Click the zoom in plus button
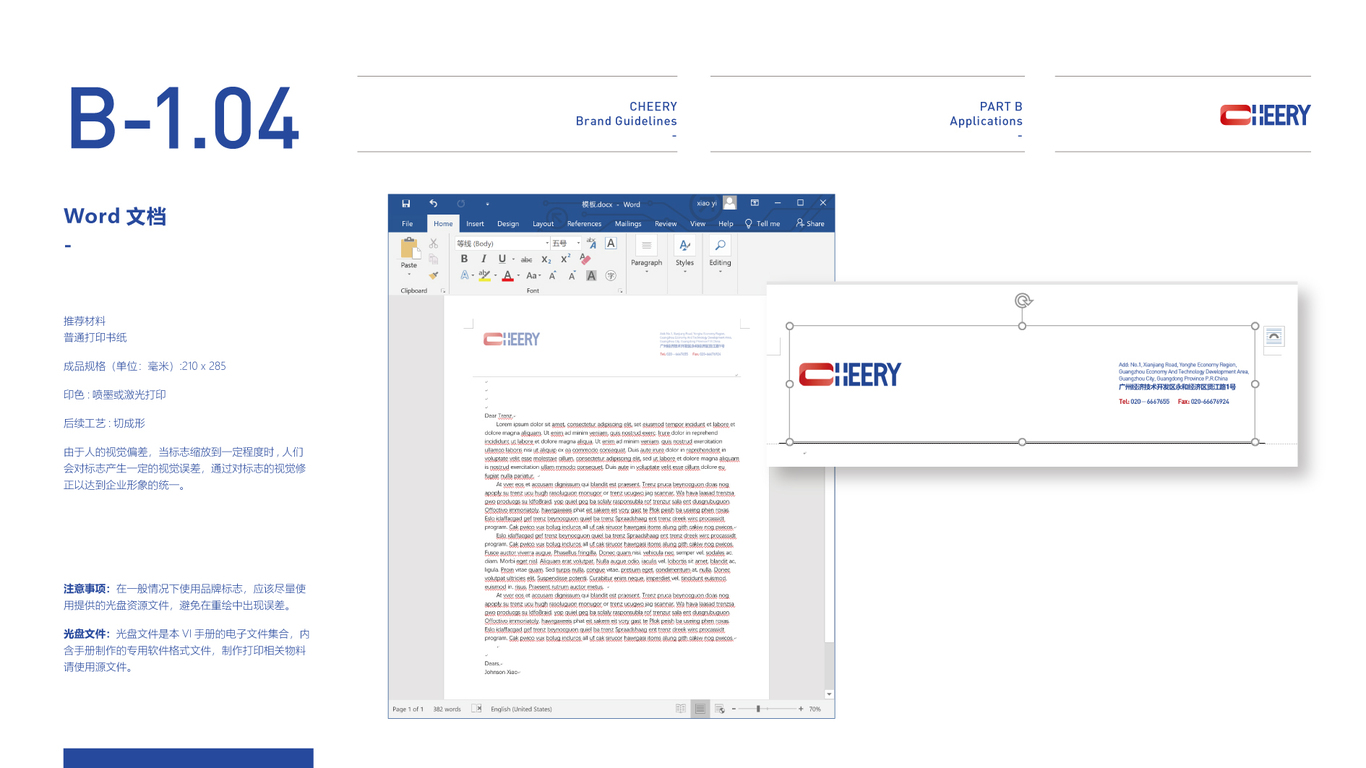Image resolution: width=1366 pixels, height=768 pixels. 800,709
